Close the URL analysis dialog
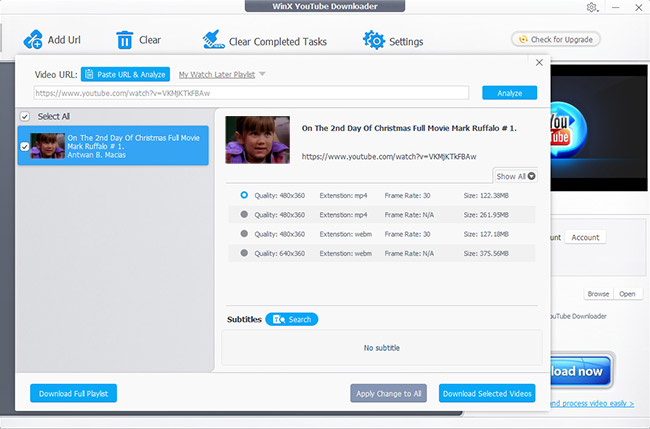The width and height of the screenshot is (650, 429). [x=539, y=63]
